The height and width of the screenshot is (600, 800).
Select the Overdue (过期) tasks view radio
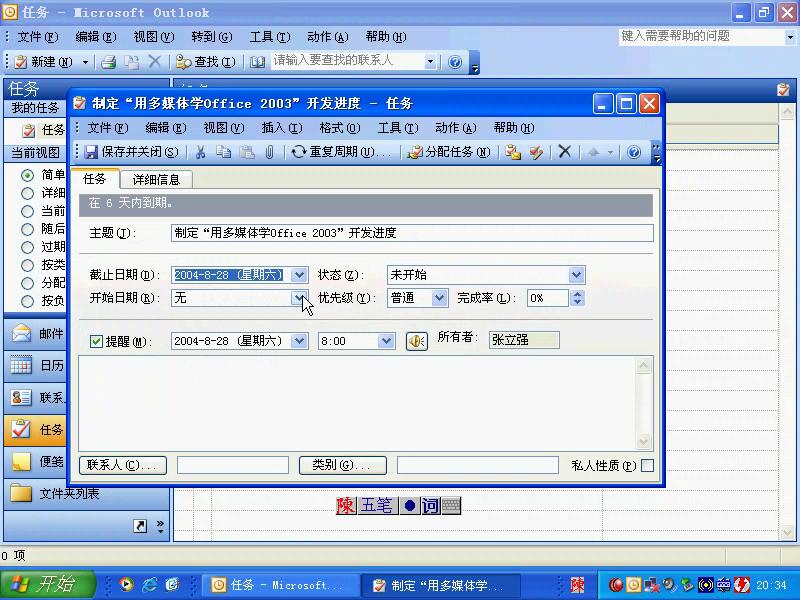pyautogui.click(x=28, y=247)
